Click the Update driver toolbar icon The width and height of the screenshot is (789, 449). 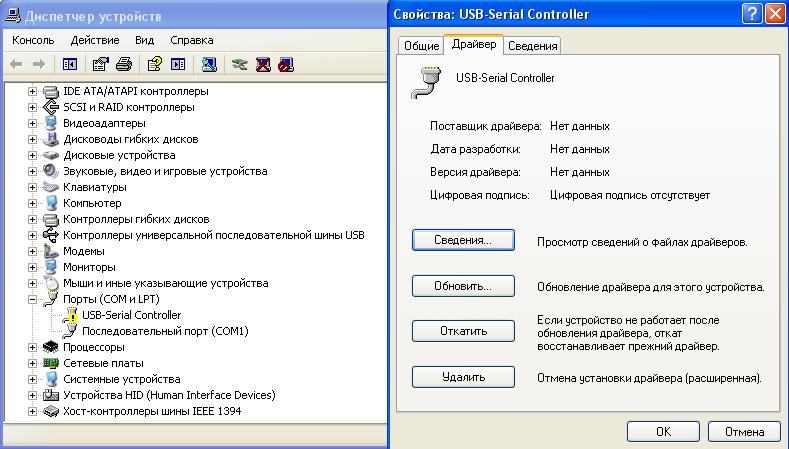point(239,65)
